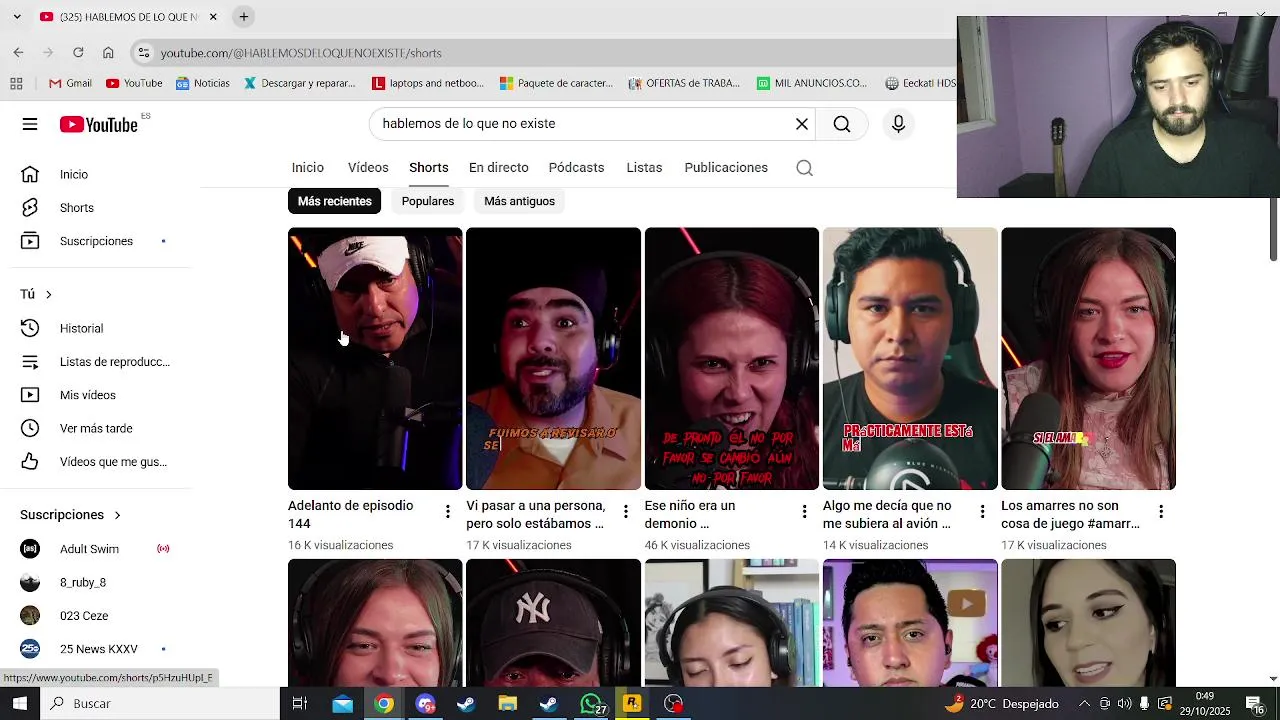This screenshot has height=720, width=1280.
Task: Select the Populares filter chip
Action: pyautogui.click(x=428, y=201)
